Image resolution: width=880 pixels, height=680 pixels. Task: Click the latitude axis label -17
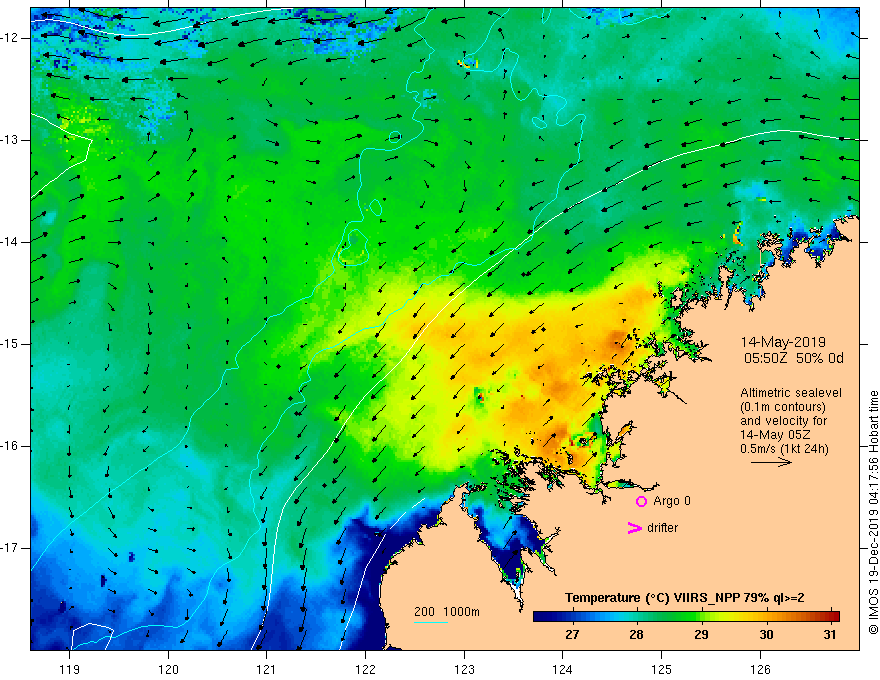click(x=10, y=548)
